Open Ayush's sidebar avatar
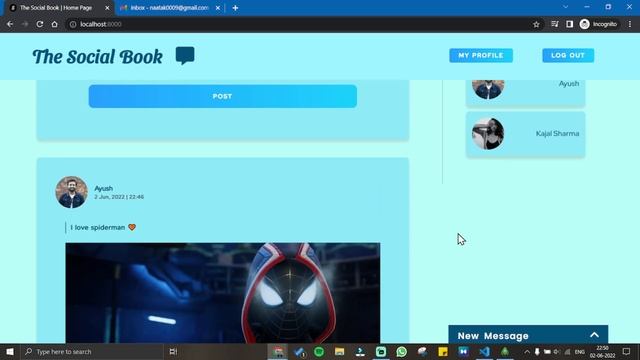Viewport: 640px width, 360px height. (x=488, y=89)
